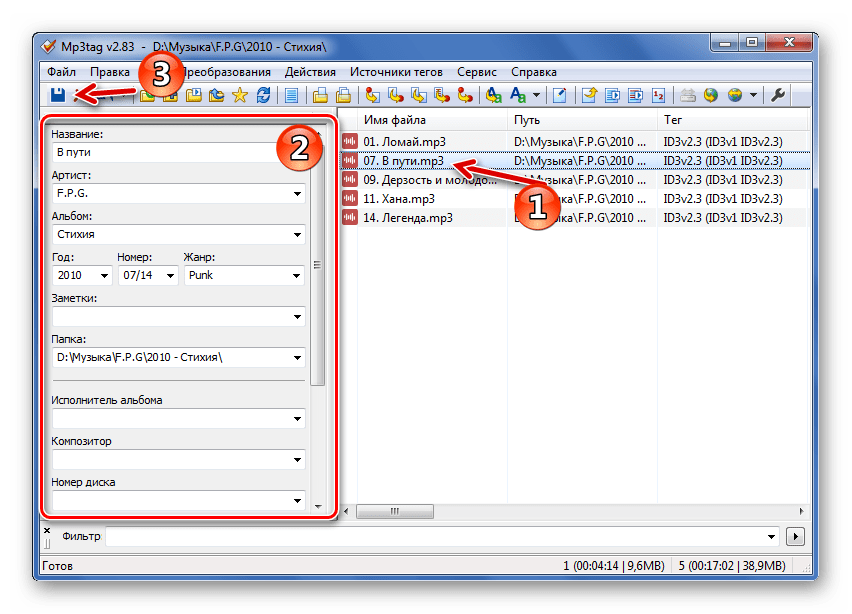Click the Save tag floppy disk icon
This screenshot has height=614, width=852.
pyautogui.click(x=58, y=96)
